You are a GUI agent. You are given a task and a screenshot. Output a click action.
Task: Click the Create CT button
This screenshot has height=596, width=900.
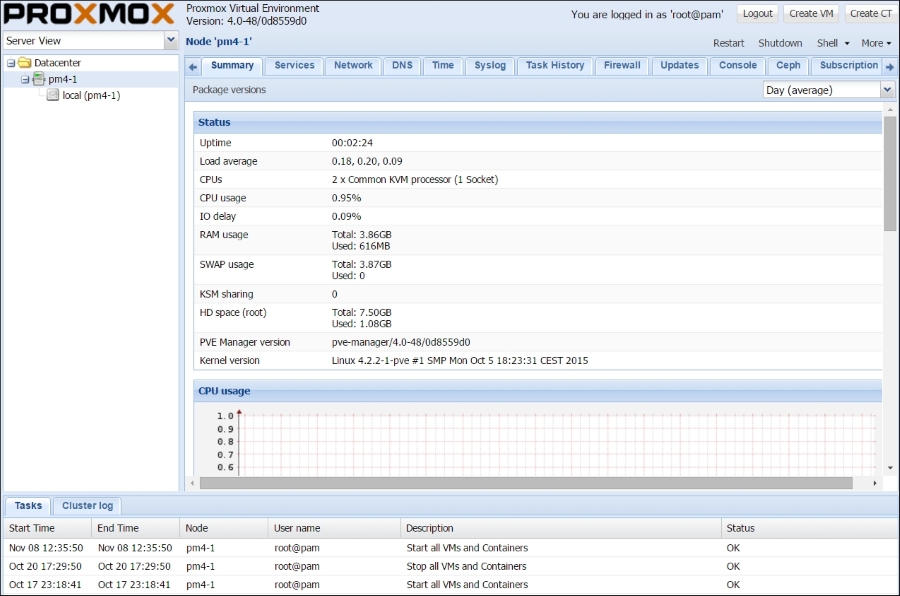(x=871, y=14)
